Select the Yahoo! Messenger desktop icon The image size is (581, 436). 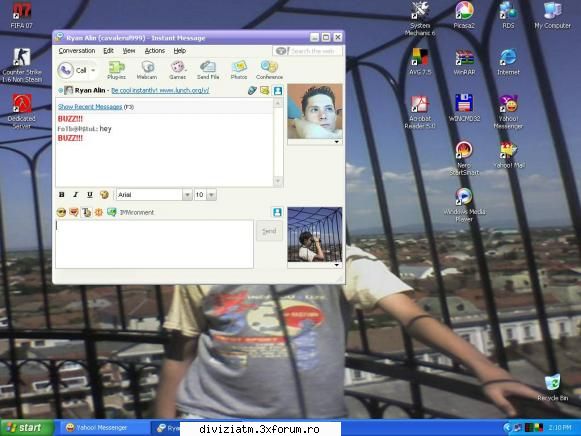(x=508, y=112)
